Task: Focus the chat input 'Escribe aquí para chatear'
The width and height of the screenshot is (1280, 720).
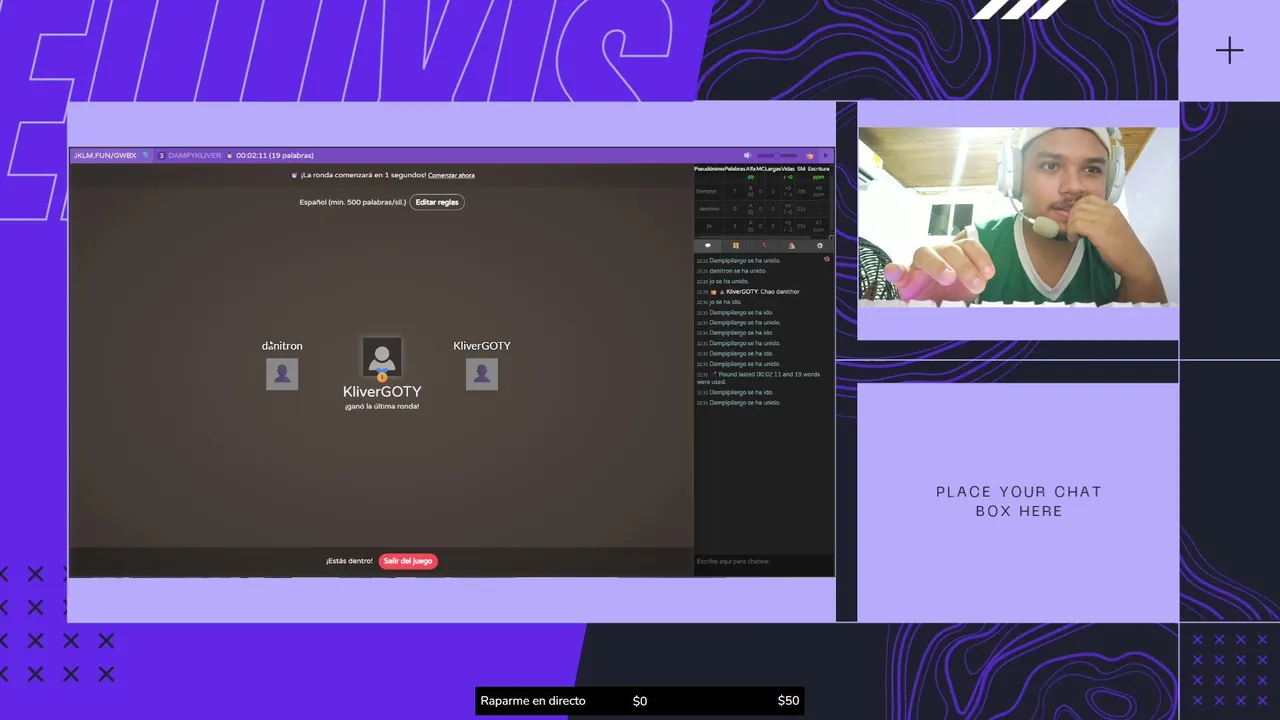Action: (x=764, y=561)
